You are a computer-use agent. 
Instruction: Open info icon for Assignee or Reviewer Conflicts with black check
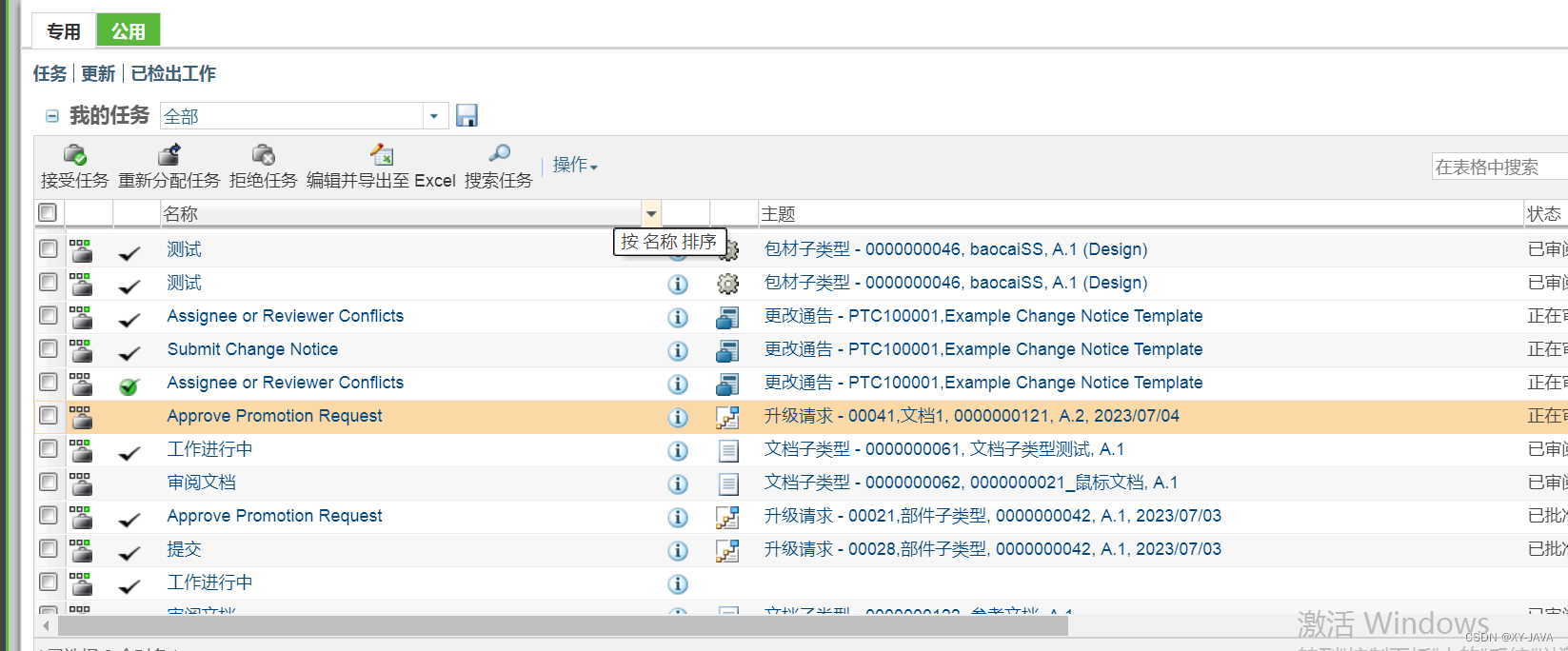(x=678, y=317)
